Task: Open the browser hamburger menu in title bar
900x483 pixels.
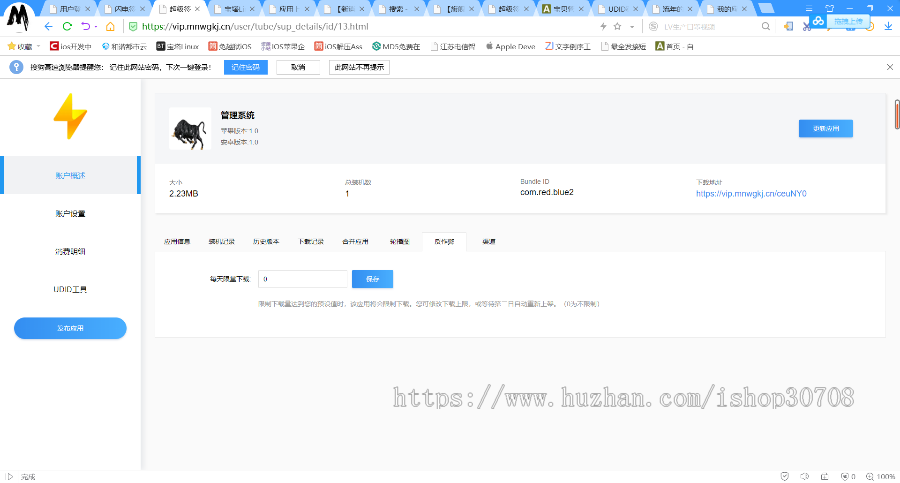Action: (809, 8)
